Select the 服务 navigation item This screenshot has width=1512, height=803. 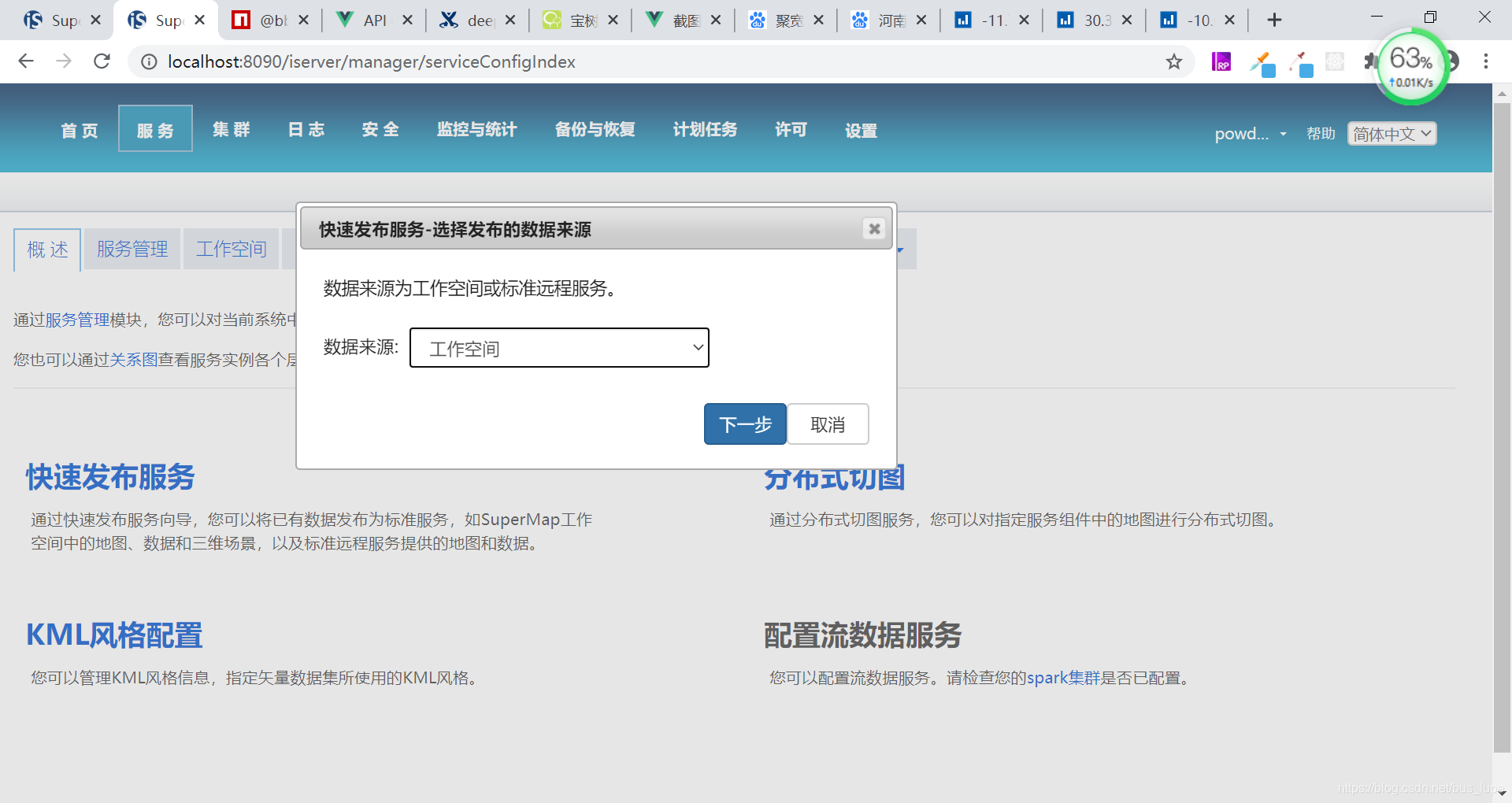(155, 130)
